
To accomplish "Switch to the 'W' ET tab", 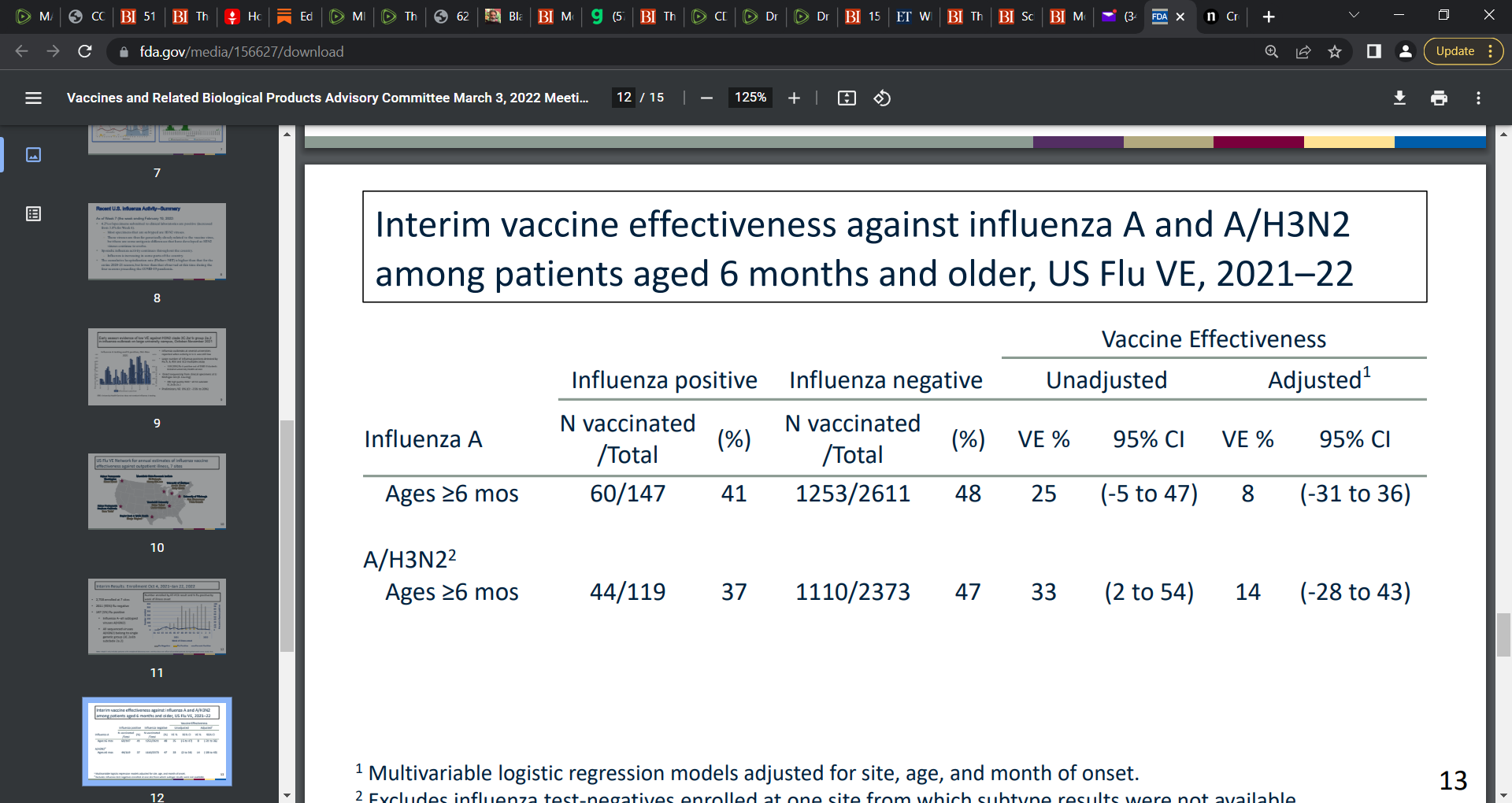I will pos(913,17).
